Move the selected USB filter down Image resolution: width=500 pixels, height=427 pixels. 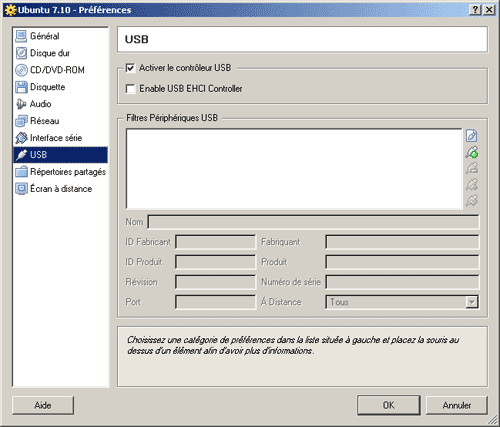tap(471, 200)
